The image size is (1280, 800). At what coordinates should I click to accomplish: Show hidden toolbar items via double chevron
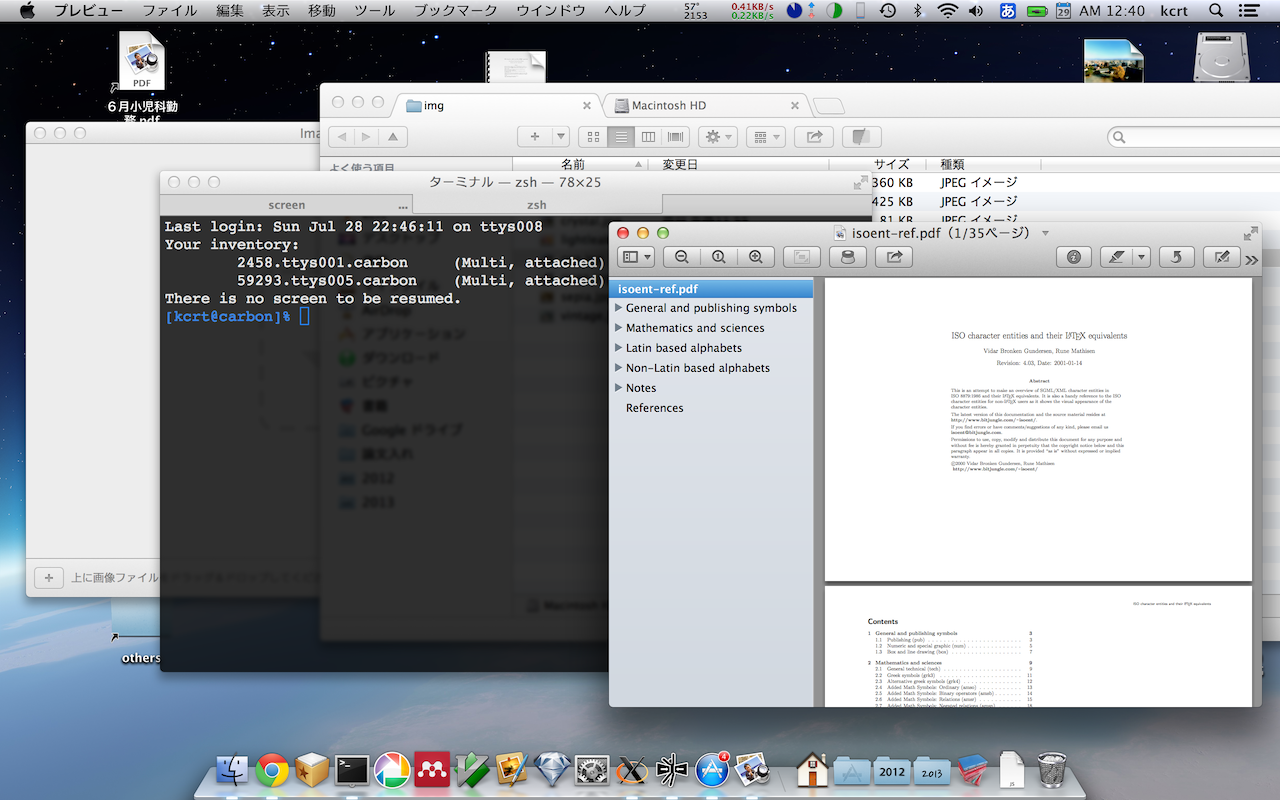(1251, 260)
